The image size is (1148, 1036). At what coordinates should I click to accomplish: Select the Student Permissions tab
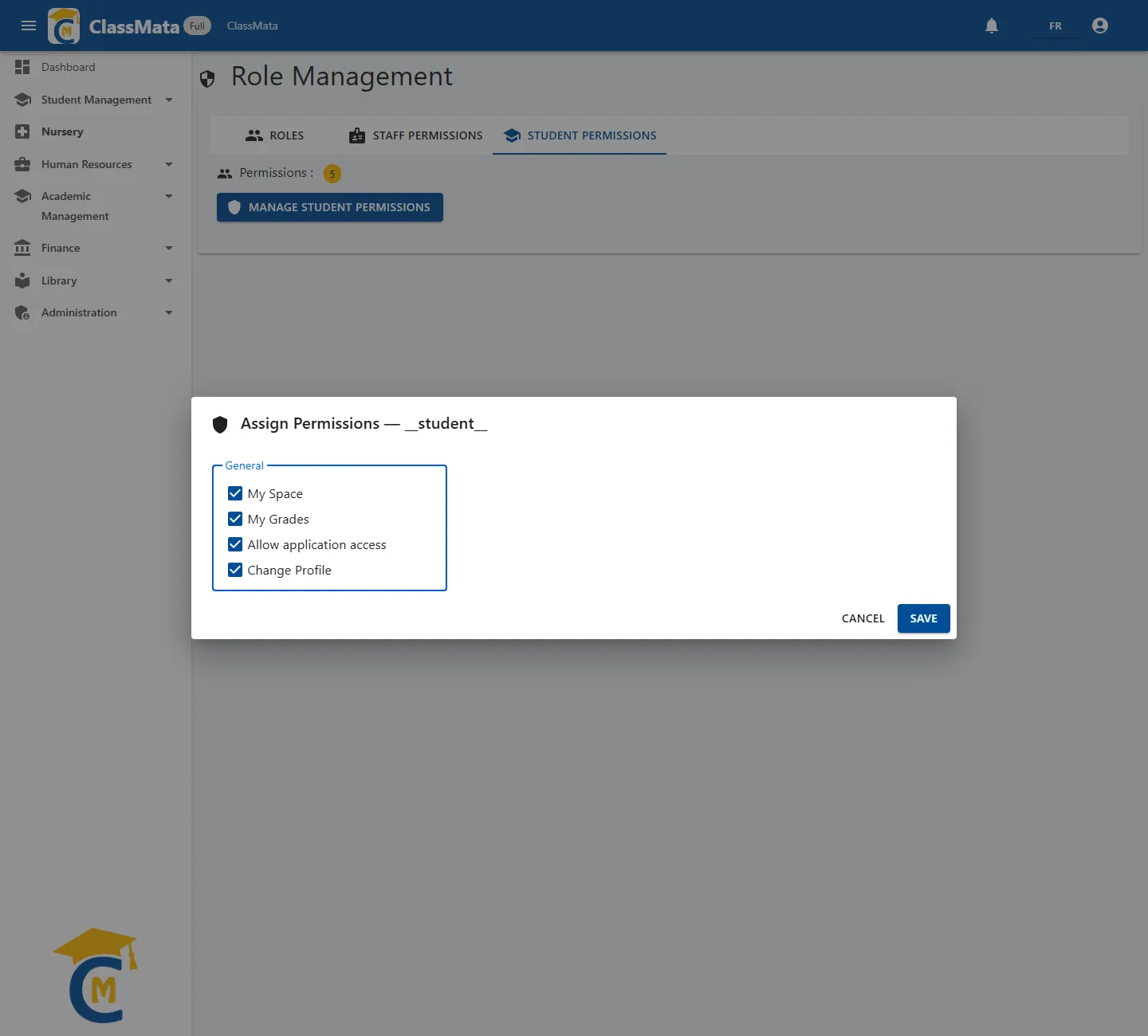(580, 135)
